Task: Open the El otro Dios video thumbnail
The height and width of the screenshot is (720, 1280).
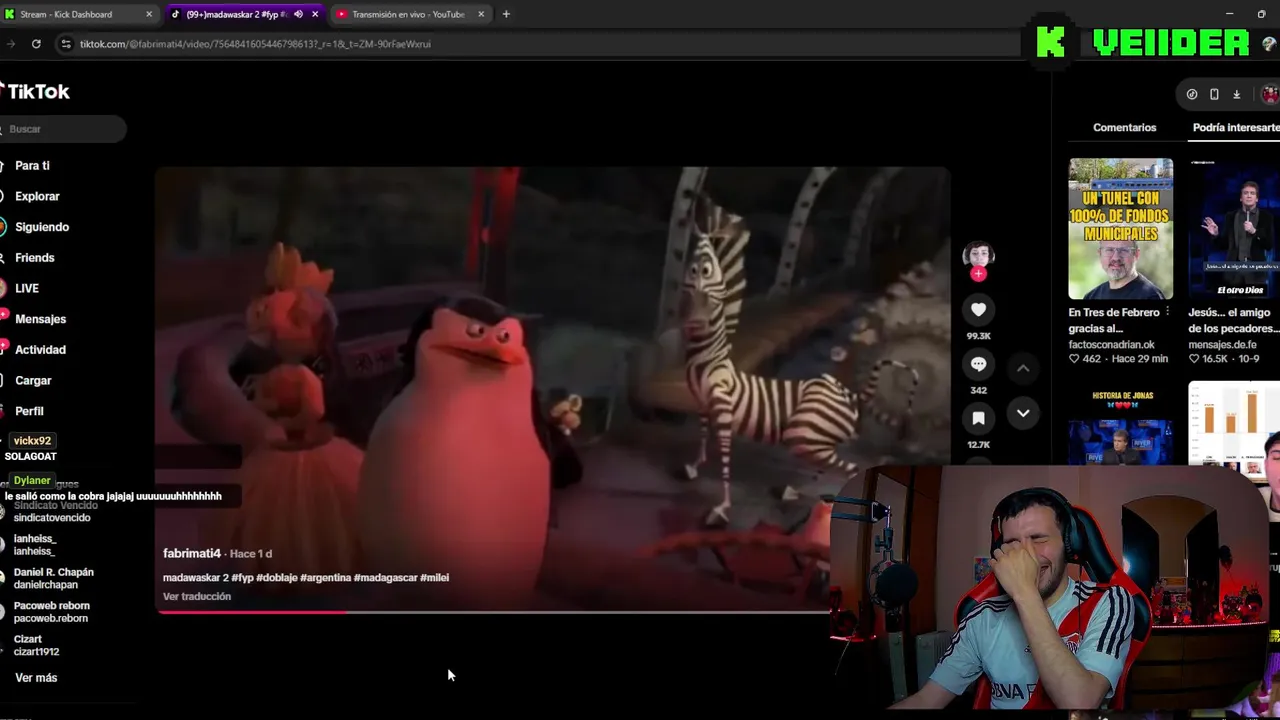Action: click(x=1234, y=229)
